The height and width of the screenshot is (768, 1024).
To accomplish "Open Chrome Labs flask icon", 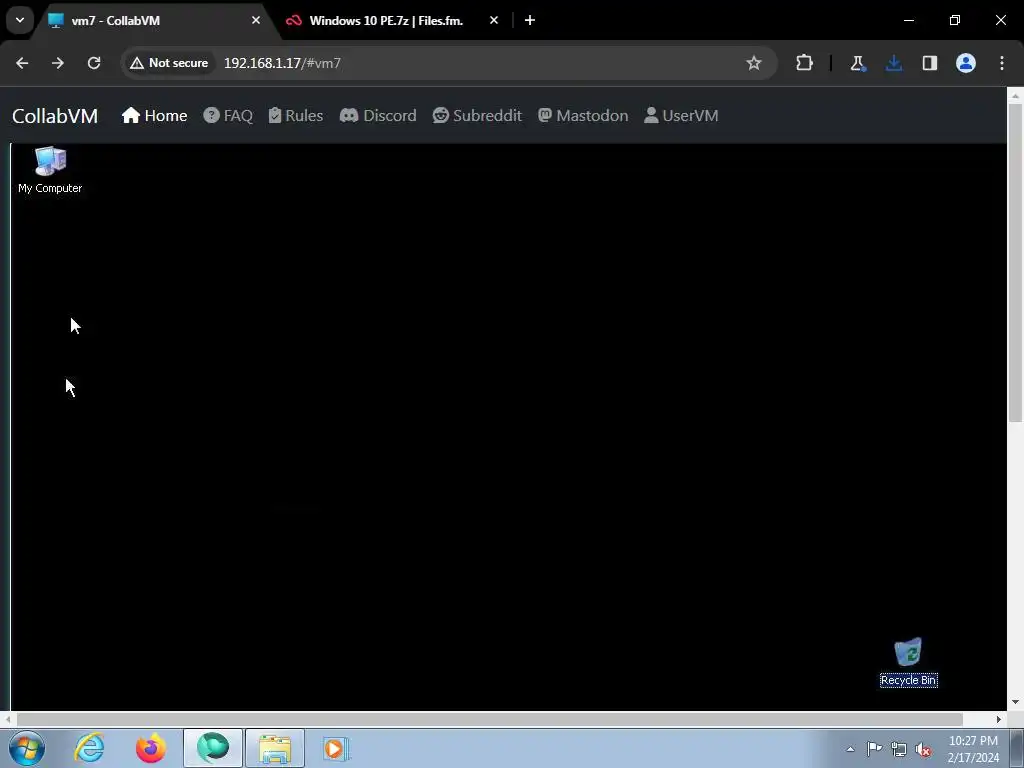I will point(857,63).
